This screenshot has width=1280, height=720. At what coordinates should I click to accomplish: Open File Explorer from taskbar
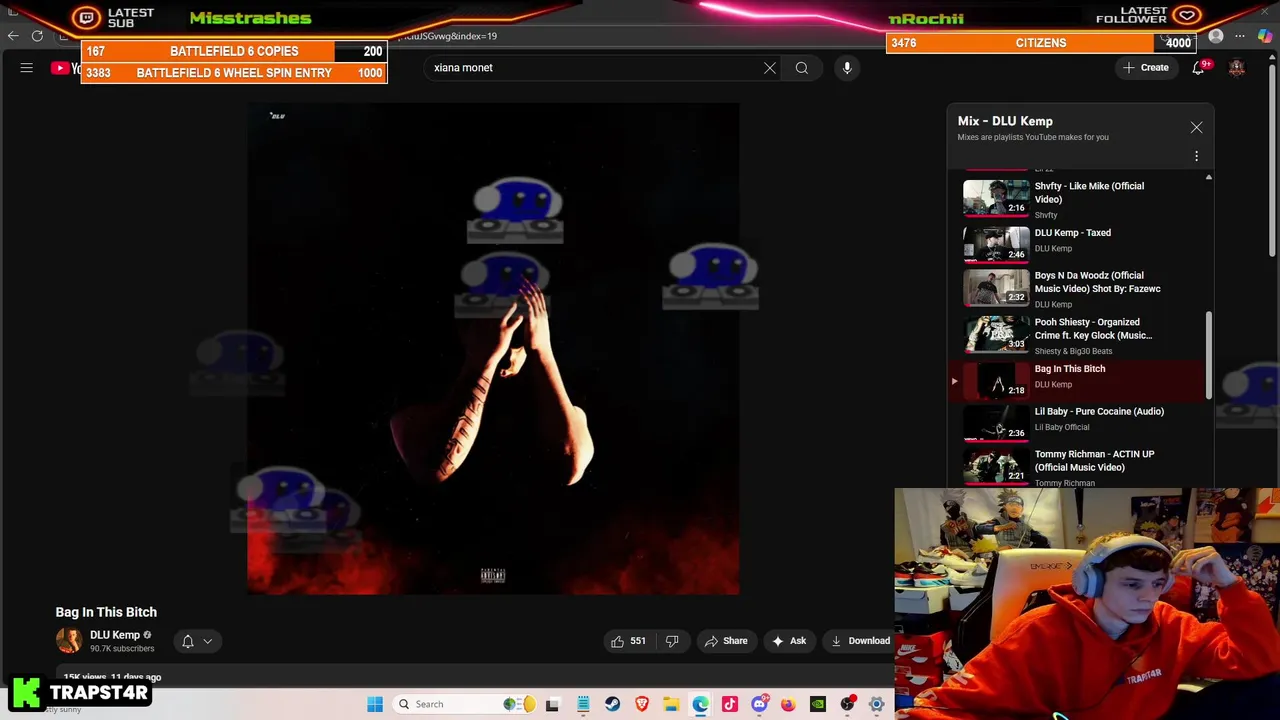pos(671,704)
